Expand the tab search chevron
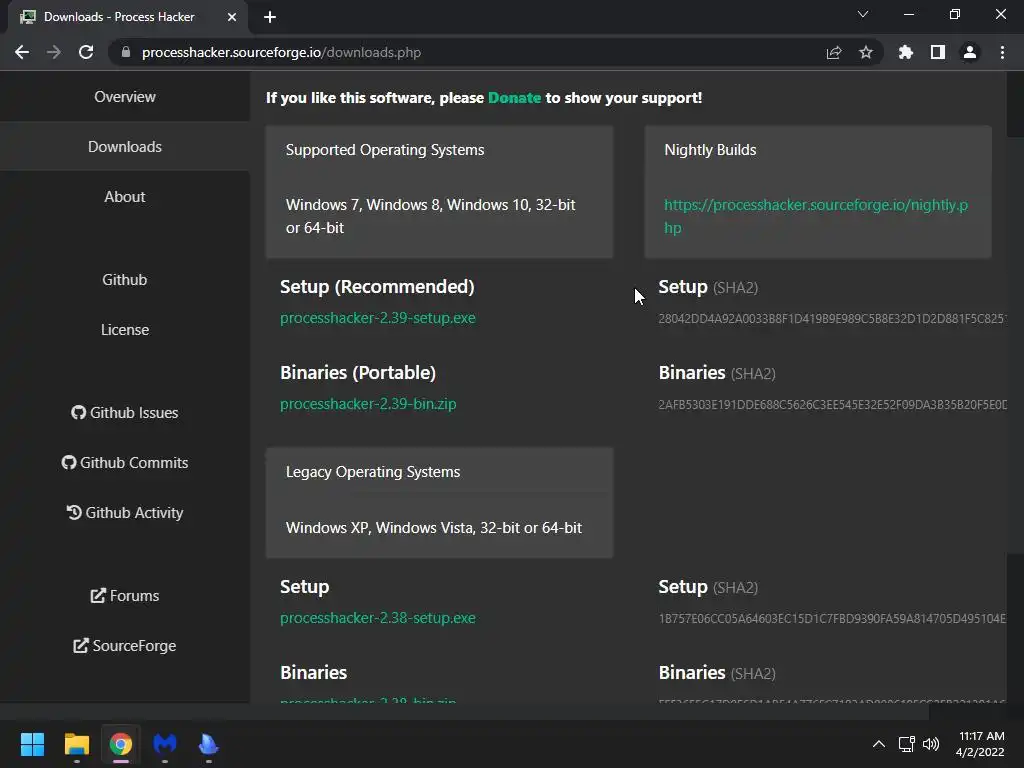This screenshot has width=1024, height=768. (x=863, y=15)
